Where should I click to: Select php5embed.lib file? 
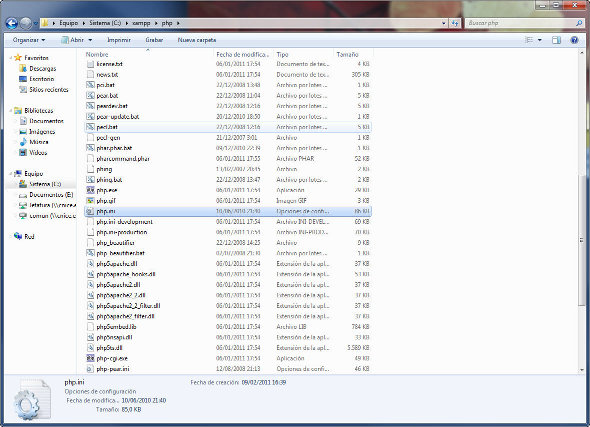coord(116,327)
